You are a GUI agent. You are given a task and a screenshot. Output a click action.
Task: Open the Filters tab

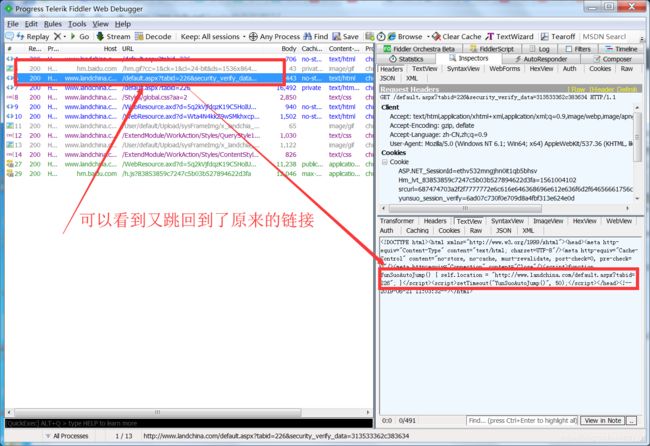pyautogui.click(x=578, y=49)
